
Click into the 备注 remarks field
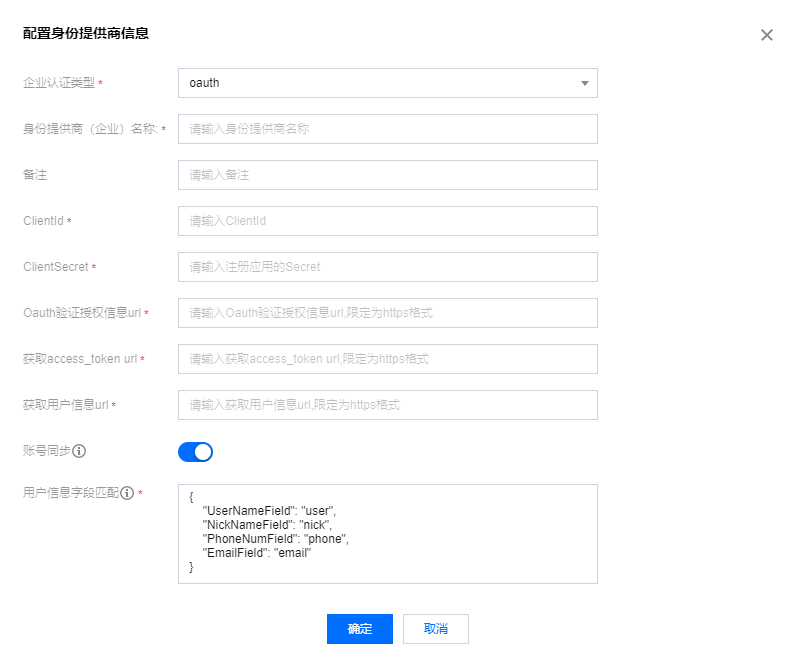click(x=387, y=175)
